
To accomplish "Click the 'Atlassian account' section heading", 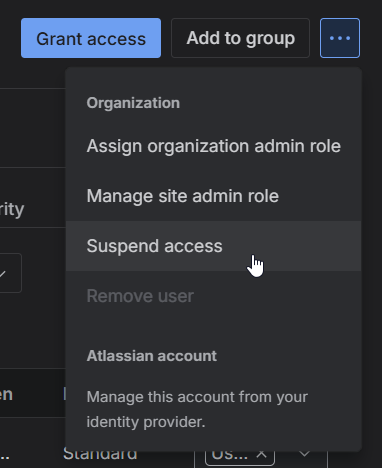I will [x=152, y=356].
